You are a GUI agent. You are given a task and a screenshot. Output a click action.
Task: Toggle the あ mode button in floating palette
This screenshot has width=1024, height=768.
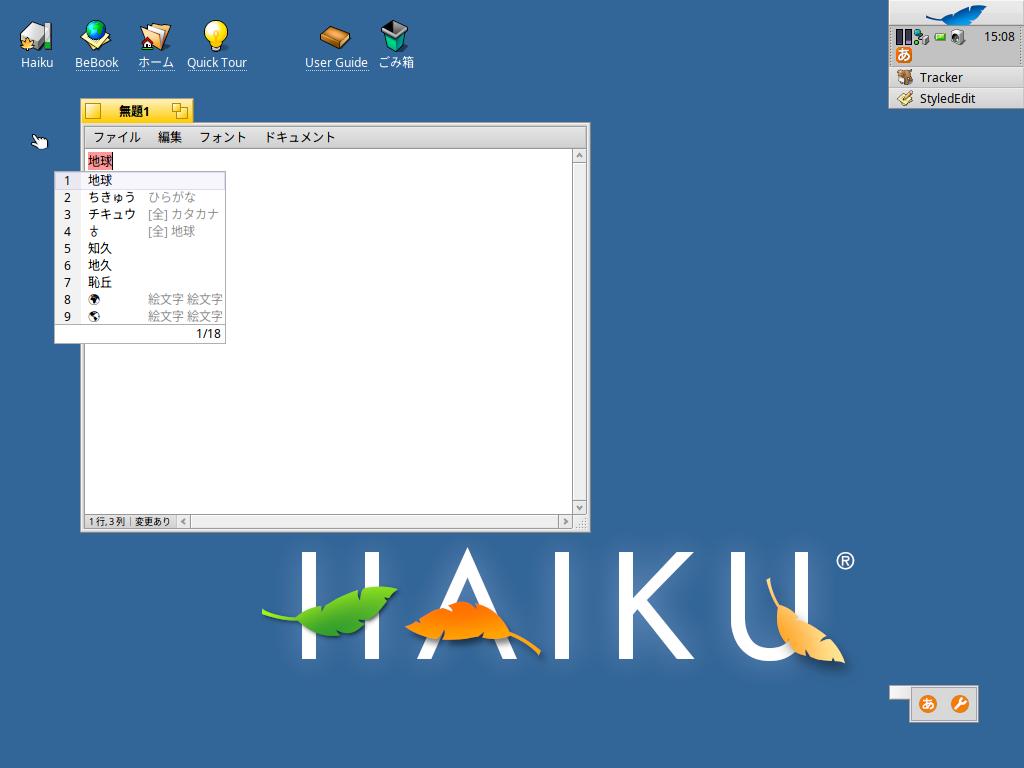(x=928, y=704)
